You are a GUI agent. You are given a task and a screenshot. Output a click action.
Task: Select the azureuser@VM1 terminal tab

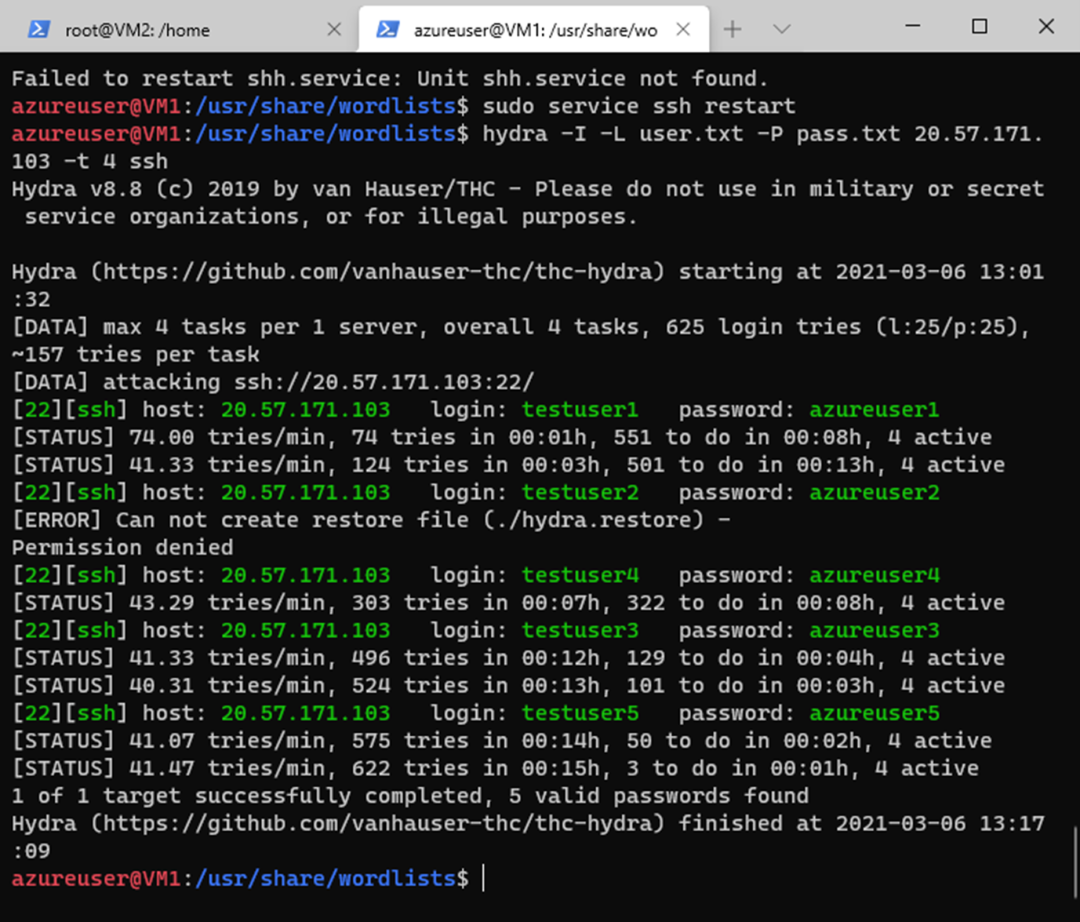(x=534, y=29)
